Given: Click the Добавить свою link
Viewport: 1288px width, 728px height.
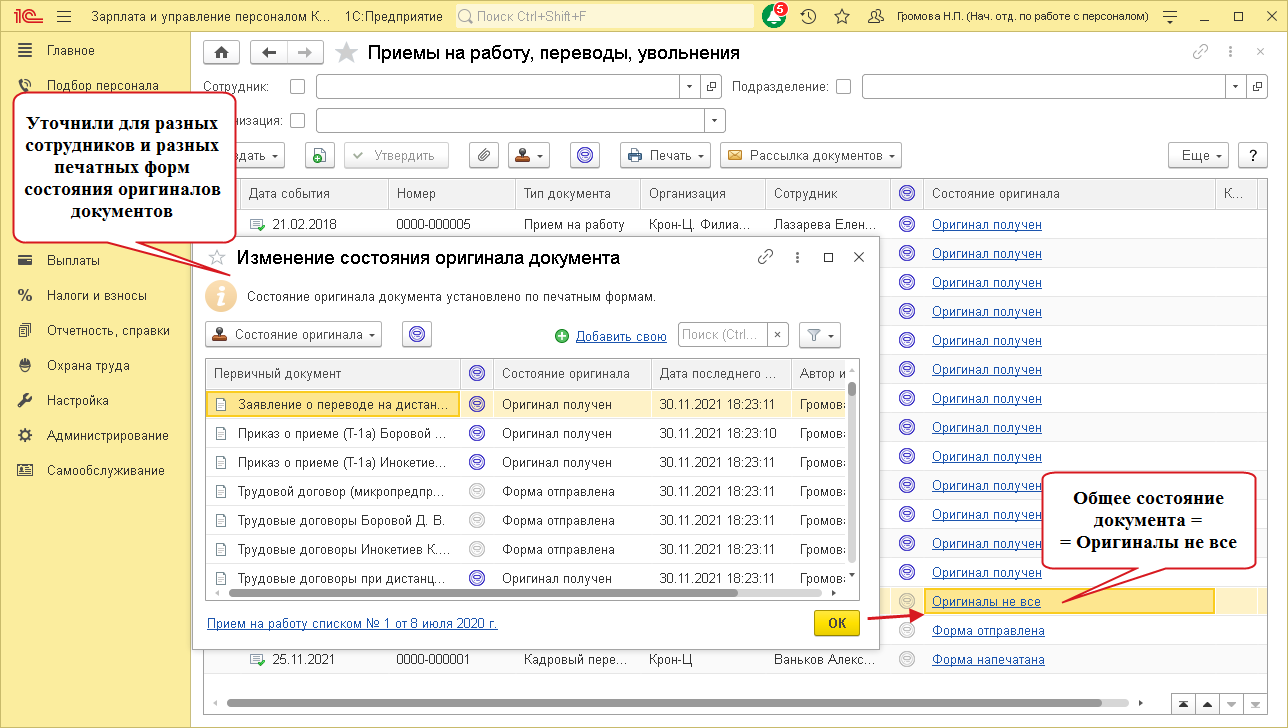Looking at the screenshot, I should [620, 336].
